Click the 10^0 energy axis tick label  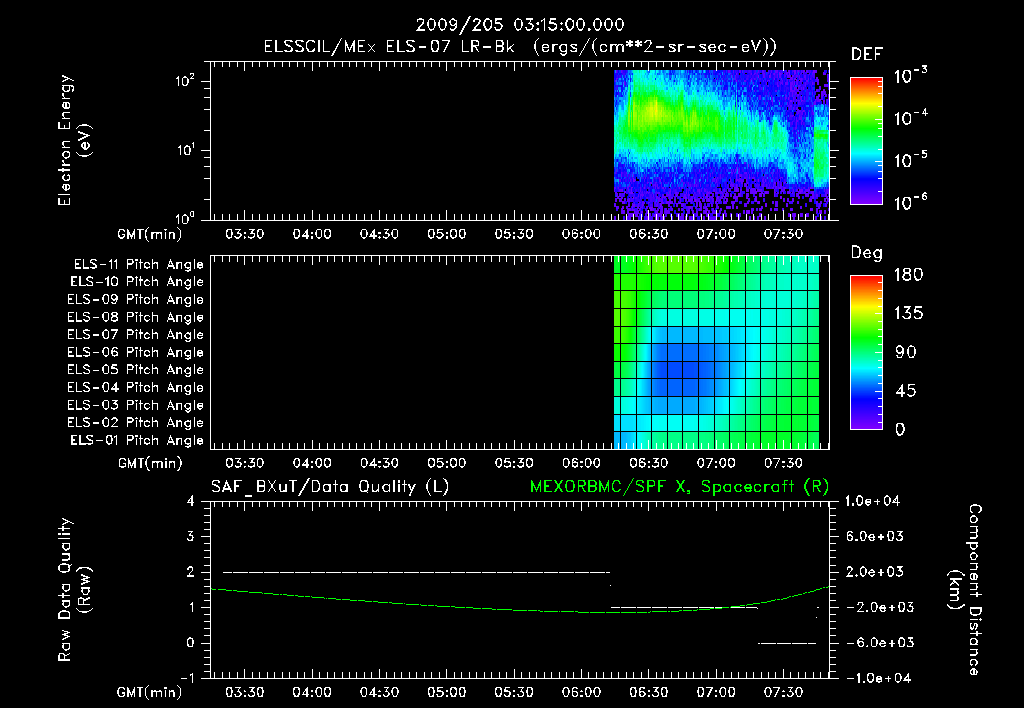[185, 217]
